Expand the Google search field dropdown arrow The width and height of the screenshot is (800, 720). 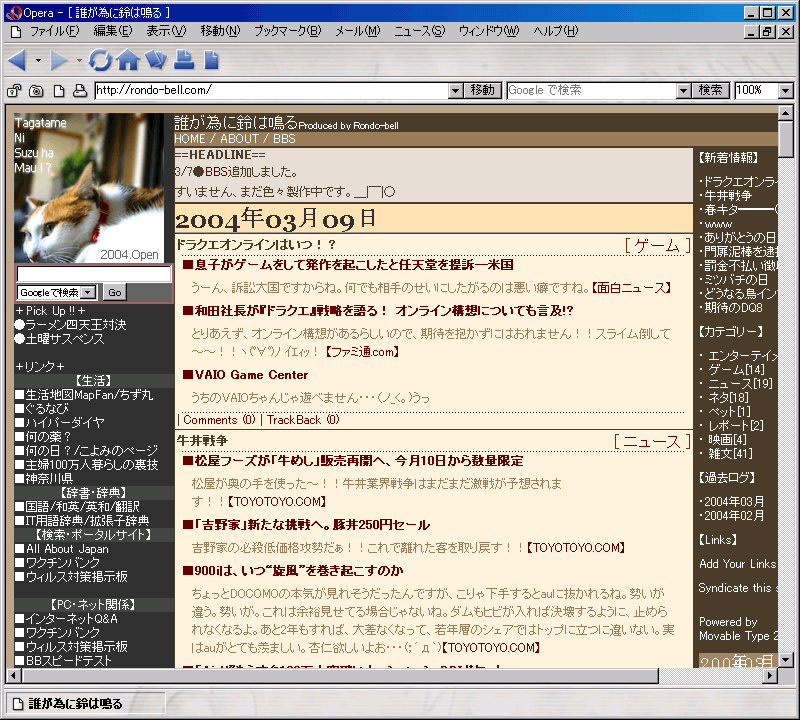pos(684,91)
